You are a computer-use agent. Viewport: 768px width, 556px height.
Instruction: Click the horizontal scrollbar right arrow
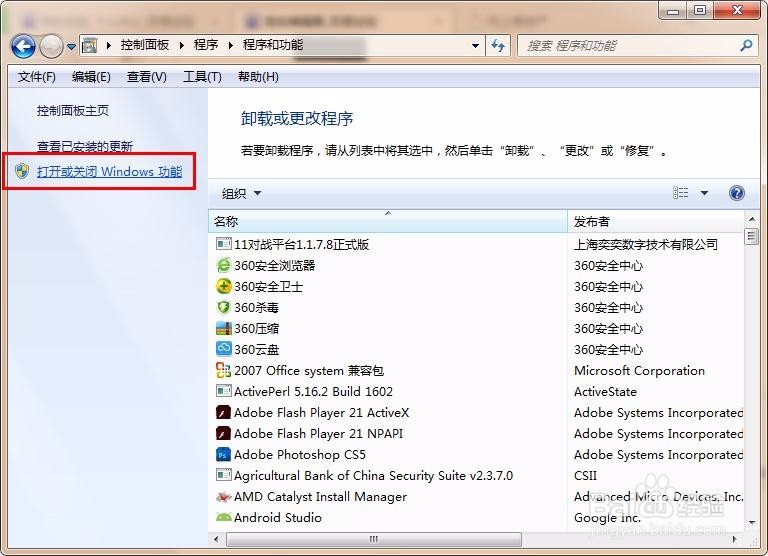pyautogui.click(x=734, y=539)
